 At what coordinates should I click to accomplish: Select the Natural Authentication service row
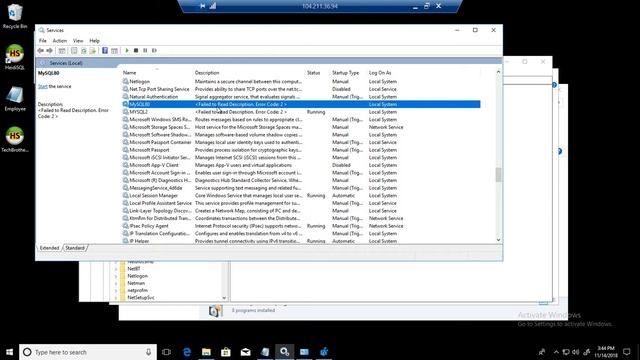pyautogui.click(x=301, y=97)
